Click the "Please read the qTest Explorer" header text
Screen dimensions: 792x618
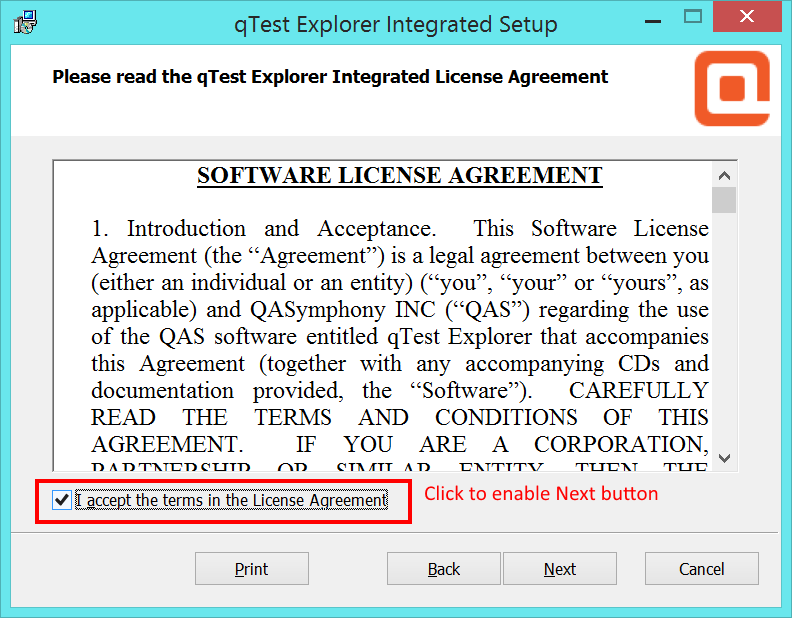tap(330, 77)
